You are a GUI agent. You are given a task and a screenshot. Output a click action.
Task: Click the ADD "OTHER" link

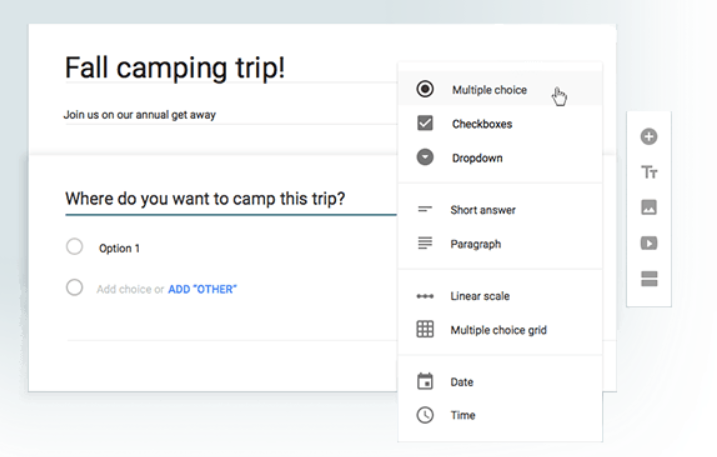coord(202,289)
